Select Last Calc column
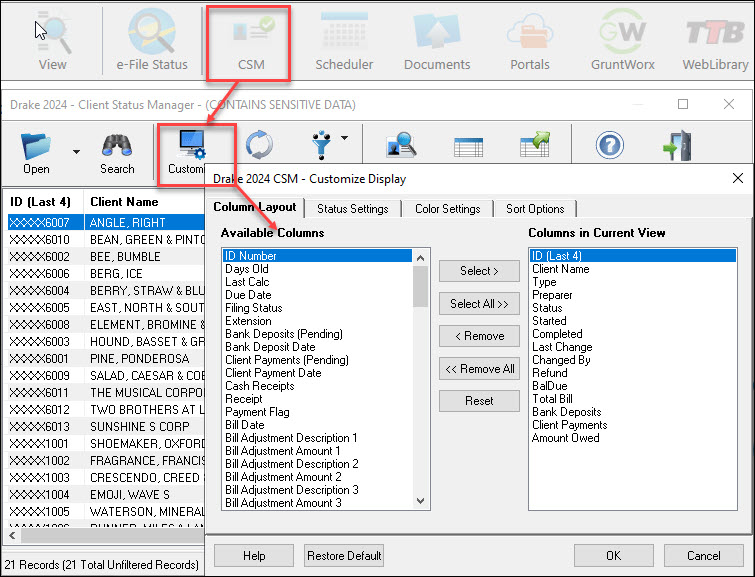 pos(317,282)
